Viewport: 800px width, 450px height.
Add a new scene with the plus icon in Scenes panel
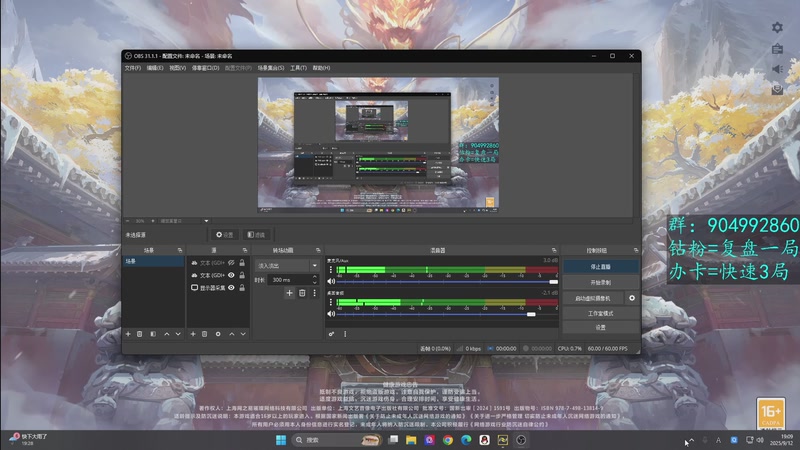(x=128, y=334)
